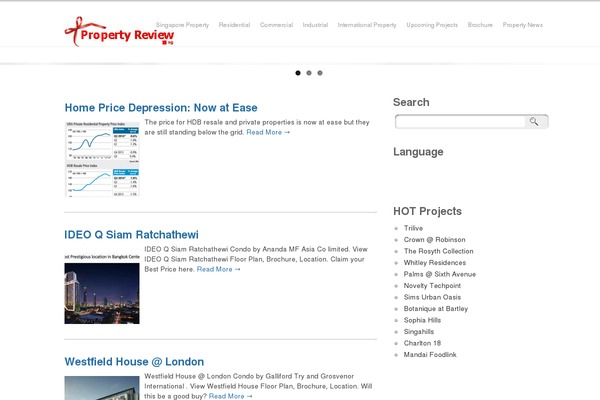
Task: Read More on IDEO Q Siam
Action: point(218,269)
